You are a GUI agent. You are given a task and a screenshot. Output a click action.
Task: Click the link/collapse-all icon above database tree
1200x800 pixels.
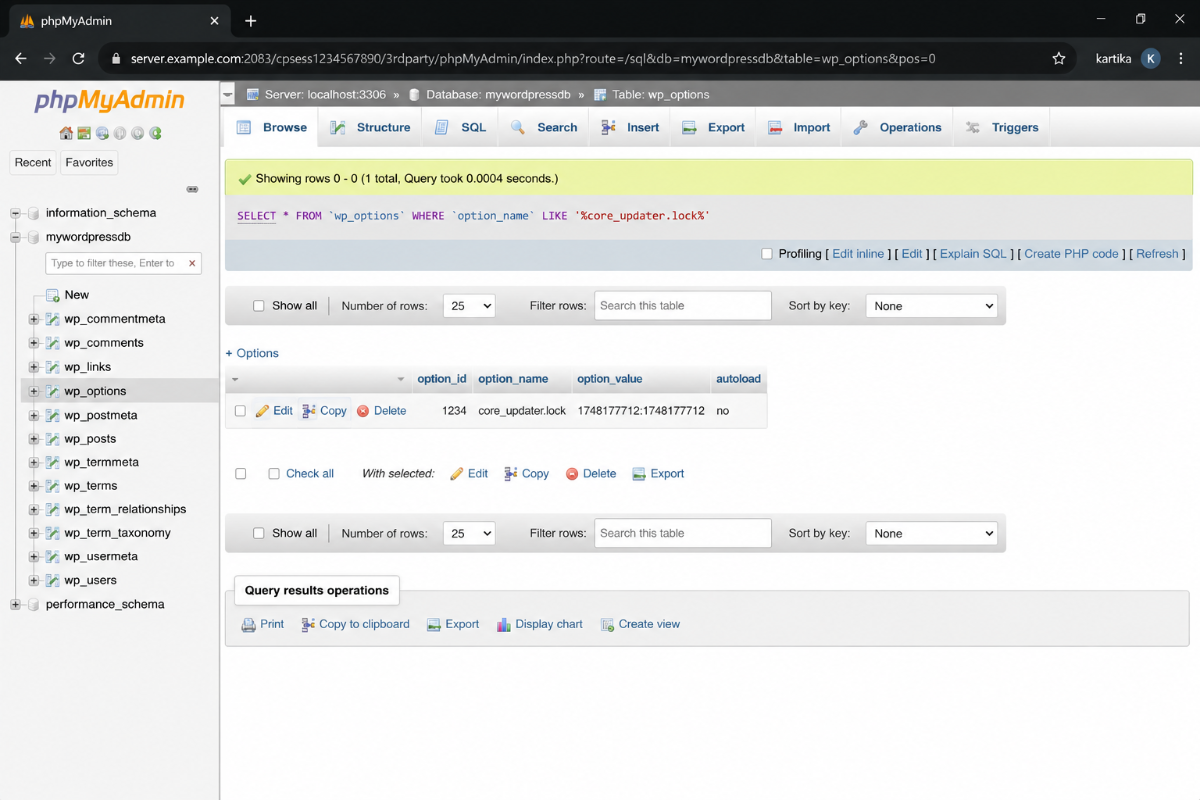coord(192,189)
